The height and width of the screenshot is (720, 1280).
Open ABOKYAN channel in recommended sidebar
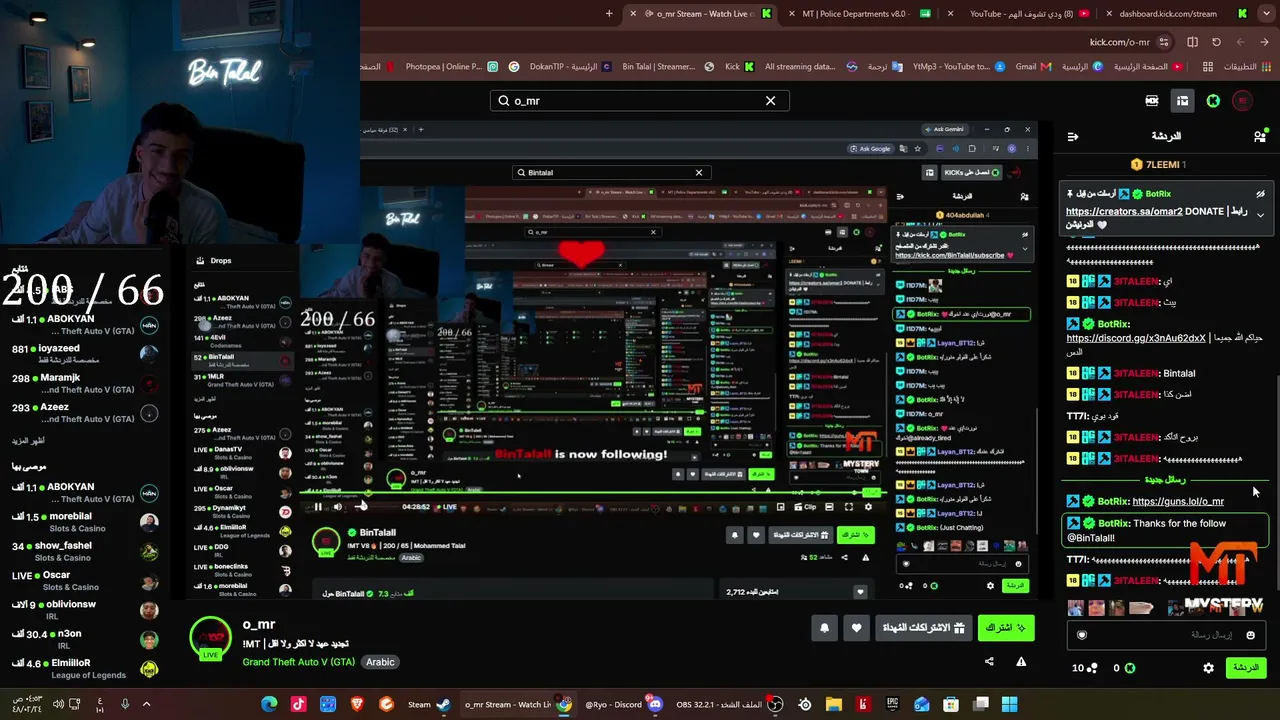tap(85, 493)
